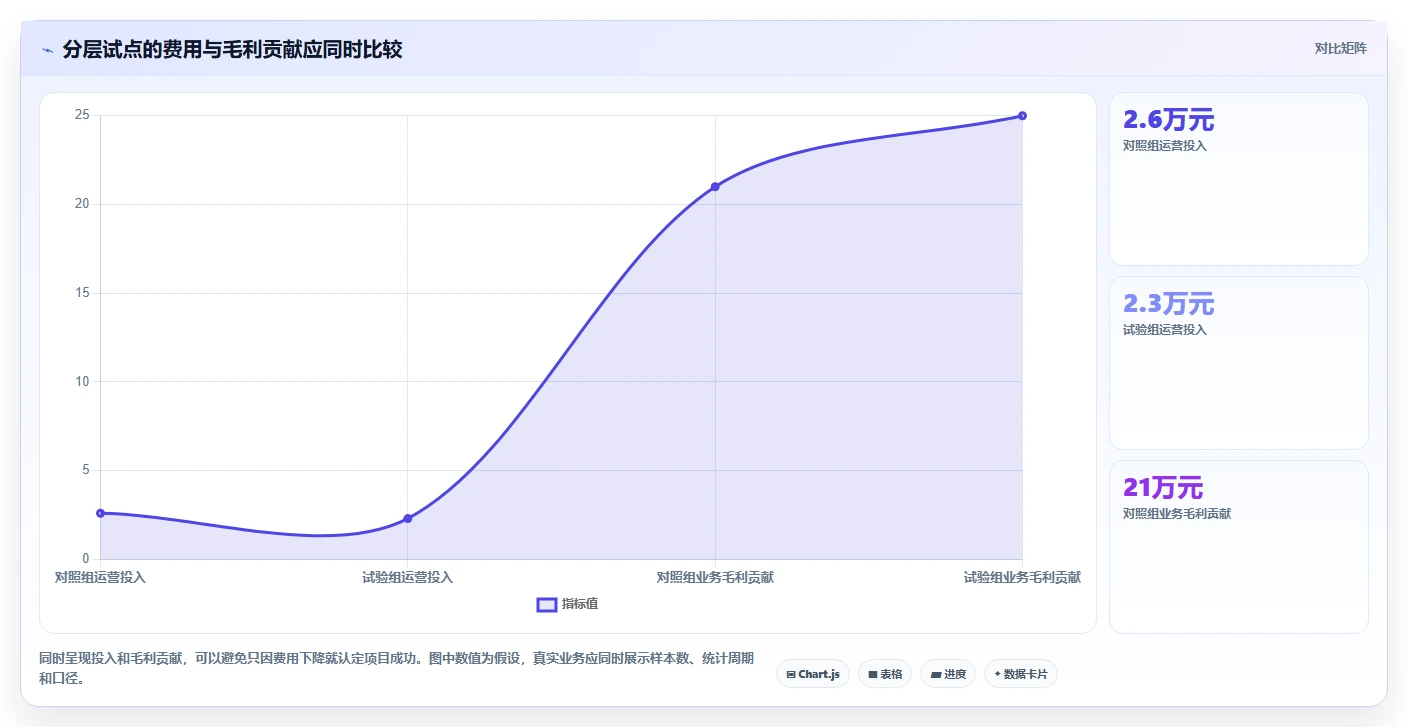Click the title 分层试点的费用与毛利贡献应同时比较
The width and height of the screenshot is (1408, 727).
coord(232,50)
